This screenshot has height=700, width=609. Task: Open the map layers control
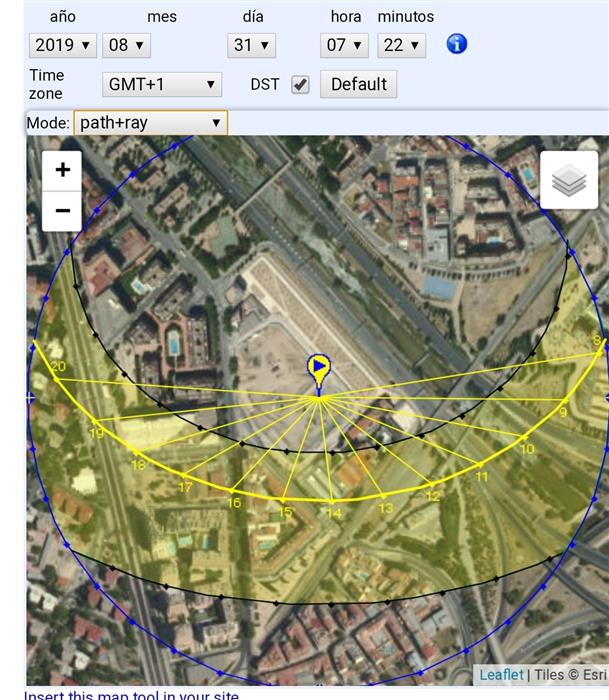tap(569, 181)
